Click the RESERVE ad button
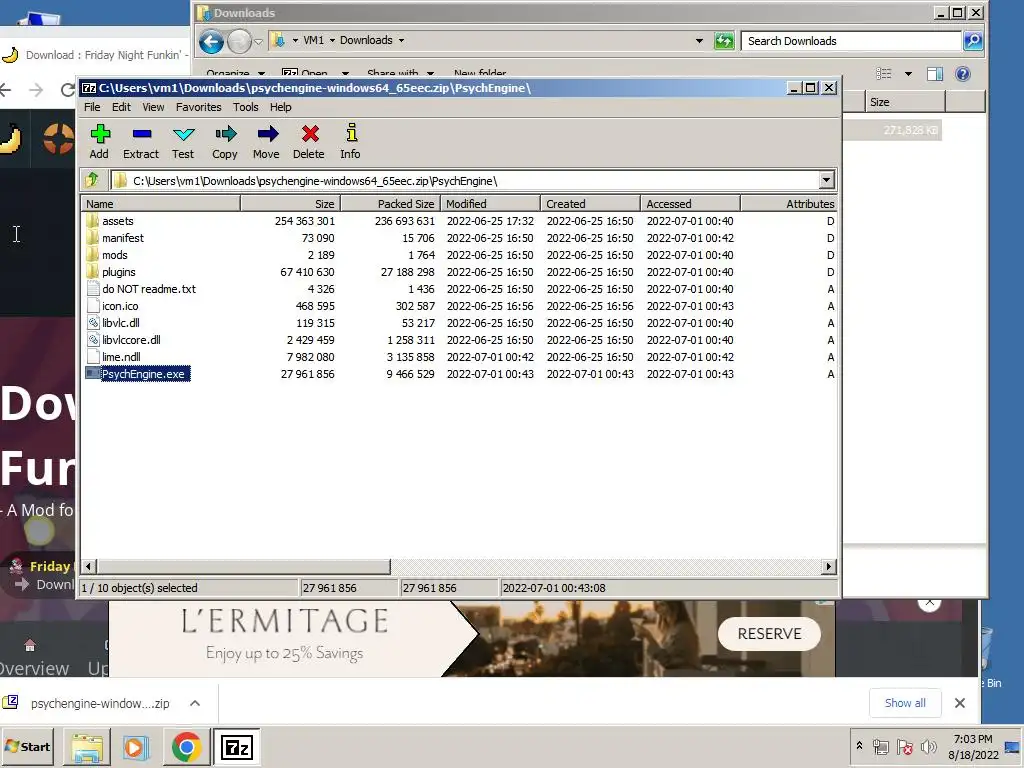The width and height of the screenshot is (1024, 768). (x=769, y=633)
